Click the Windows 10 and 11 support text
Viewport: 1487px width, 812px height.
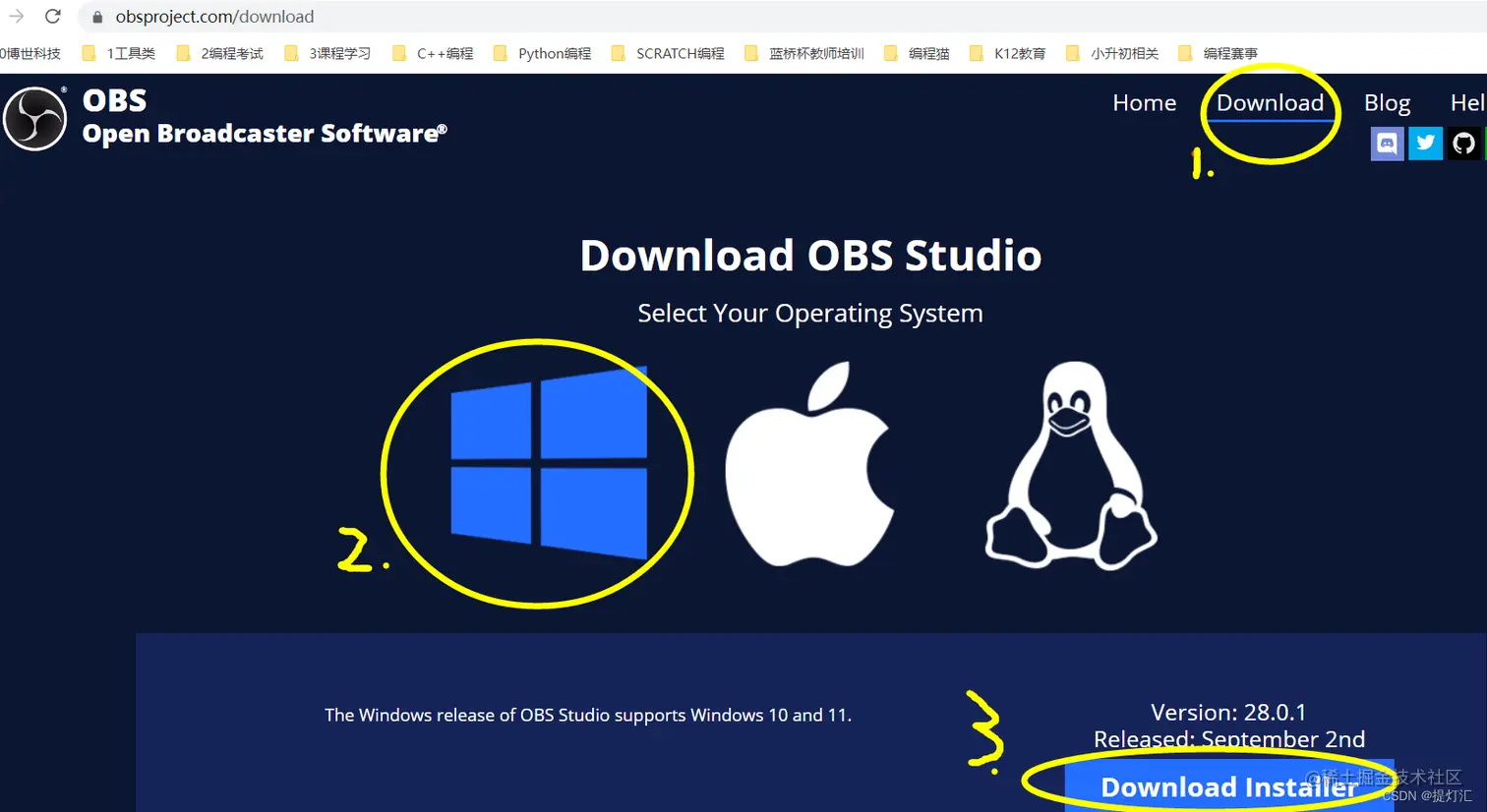(x=588, y=715)
